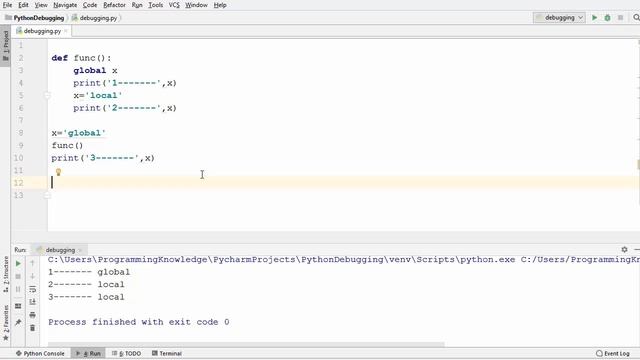Collapse code fold marker at line 5

click(x=47, y=96)
